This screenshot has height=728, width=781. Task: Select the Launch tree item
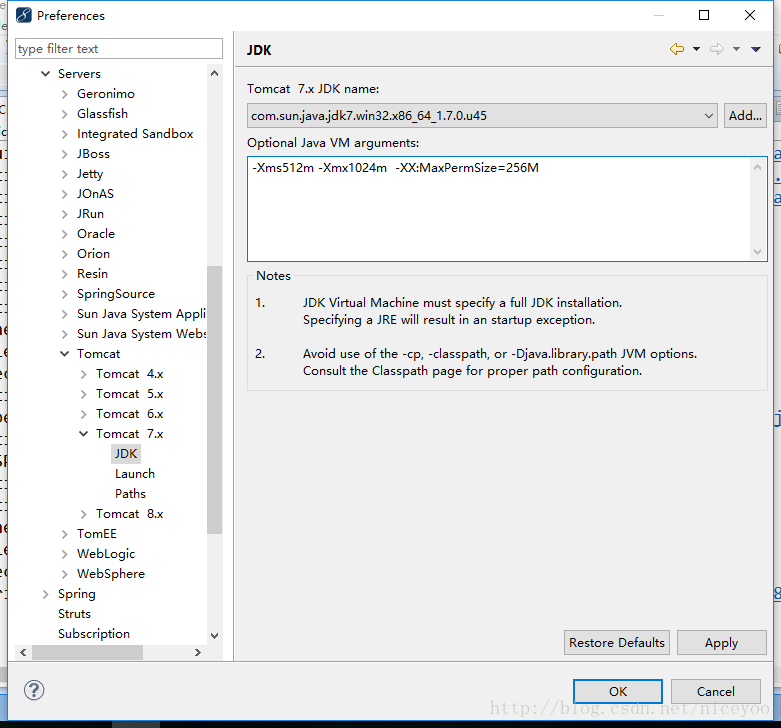(135, 474)
